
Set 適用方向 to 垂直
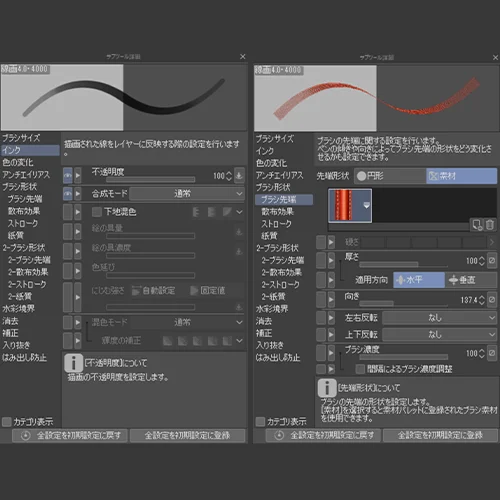[471, 280]
